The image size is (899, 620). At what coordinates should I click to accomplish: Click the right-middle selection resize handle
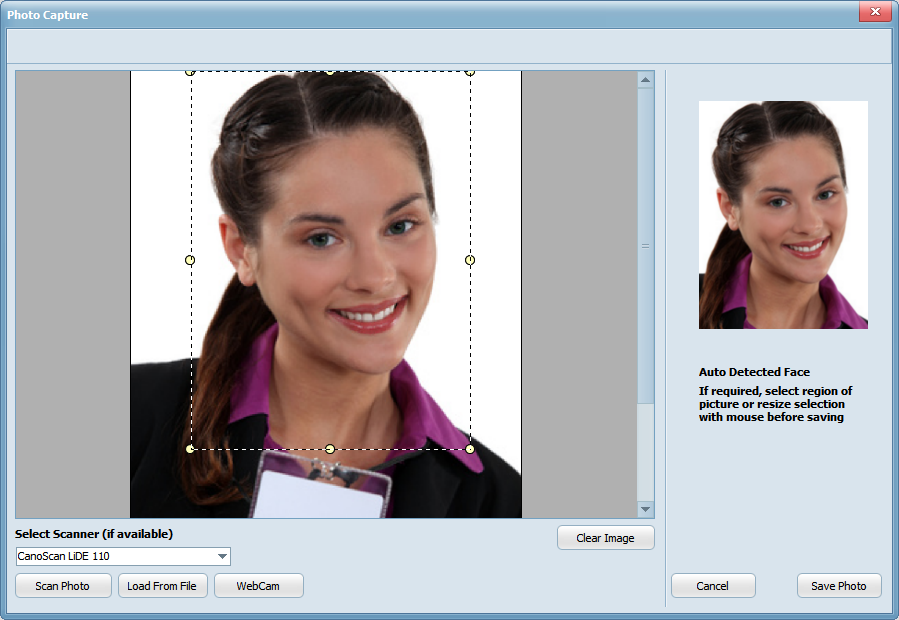pyautogui.click(x=470, y=260)
